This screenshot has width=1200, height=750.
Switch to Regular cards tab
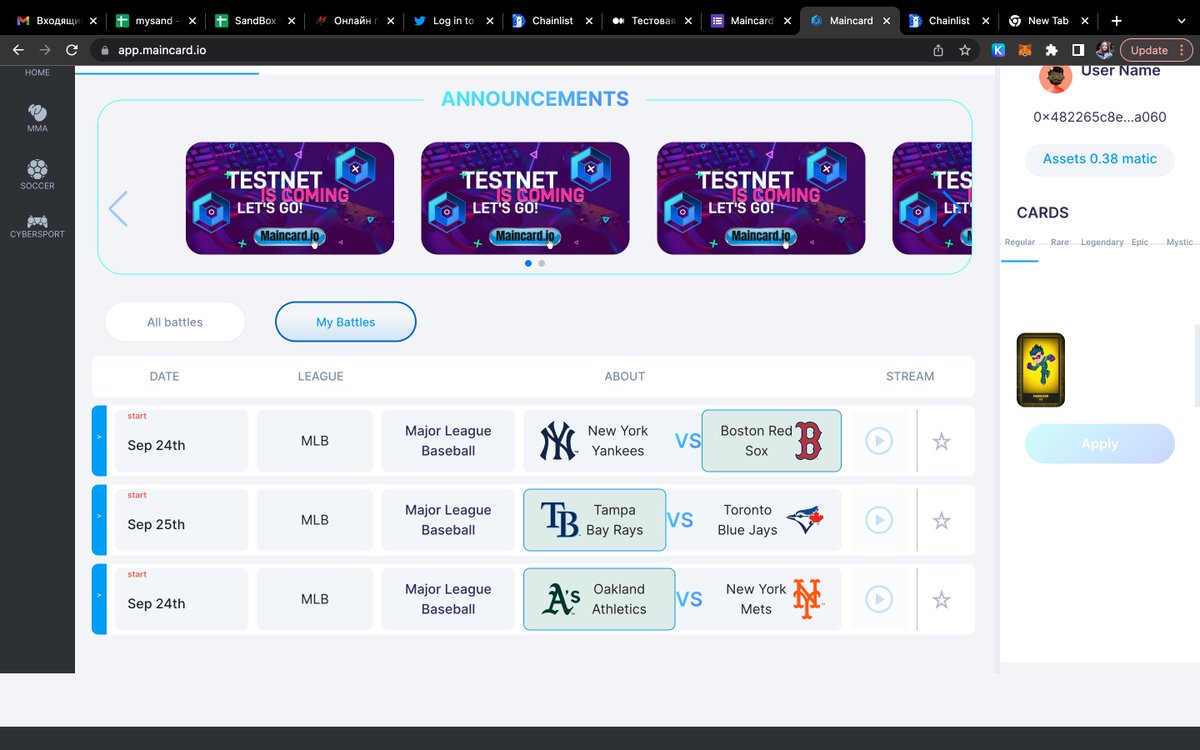pyautogui.click(x=1020, y=242)
